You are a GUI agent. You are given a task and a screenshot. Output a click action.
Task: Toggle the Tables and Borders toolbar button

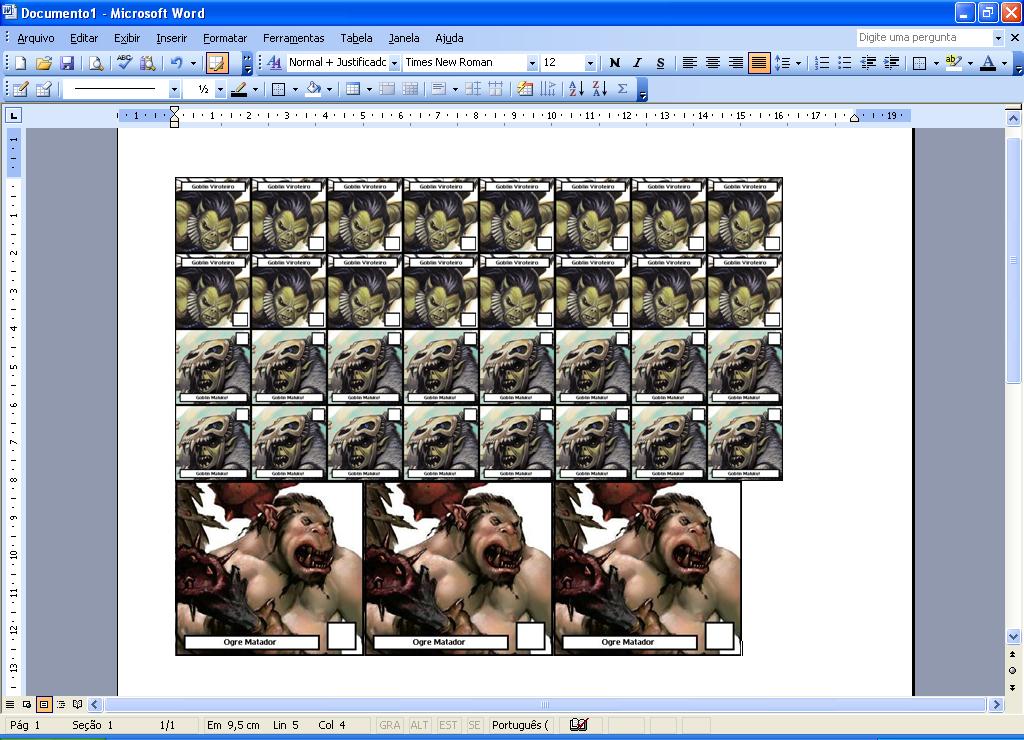[x=216, y=63]
